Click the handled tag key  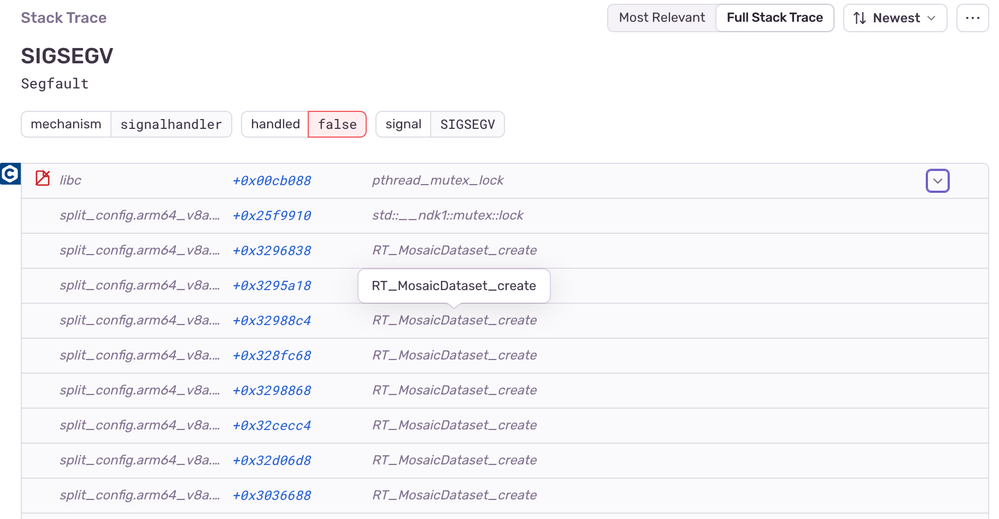[x=275, y=124]
